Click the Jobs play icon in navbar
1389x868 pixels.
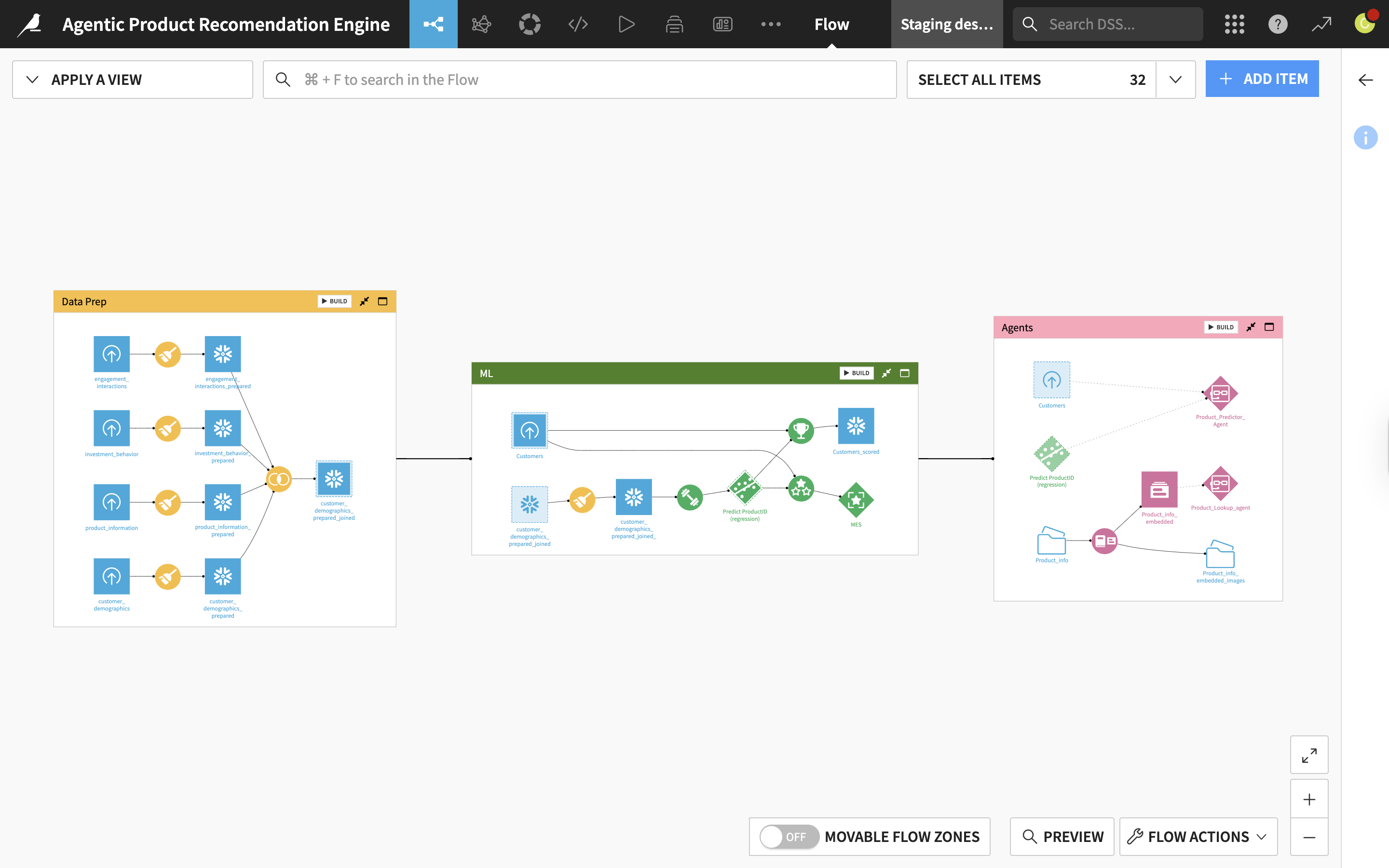click(626, 24)
